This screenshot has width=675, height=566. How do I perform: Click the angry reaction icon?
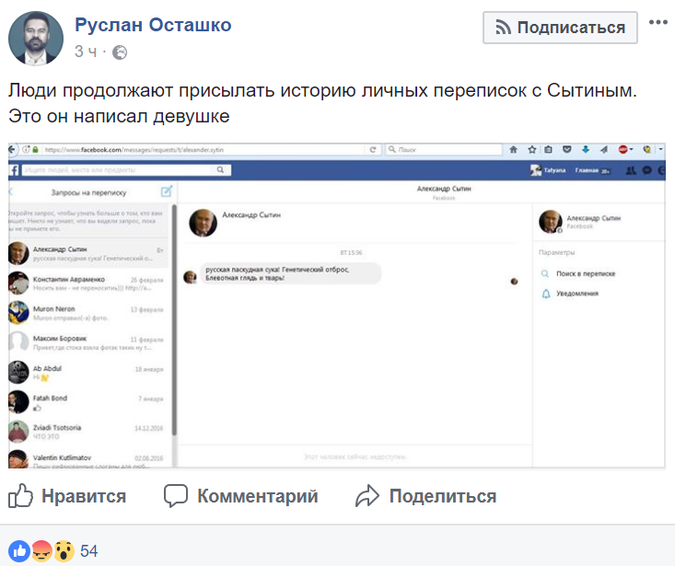(x=41, y=550)
